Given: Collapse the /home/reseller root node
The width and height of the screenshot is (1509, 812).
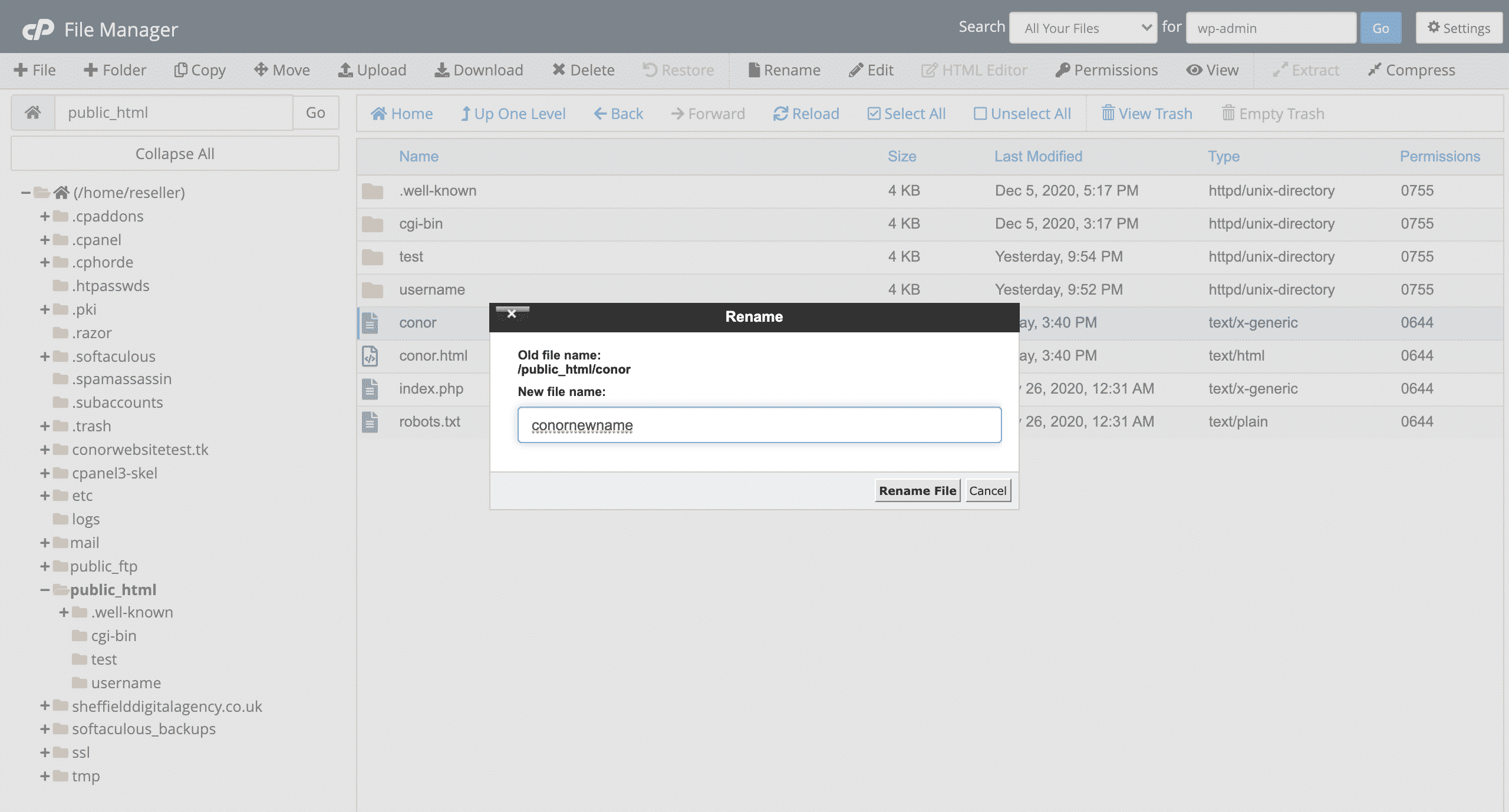Looking at the screenshot, I should tap(25, 193).
